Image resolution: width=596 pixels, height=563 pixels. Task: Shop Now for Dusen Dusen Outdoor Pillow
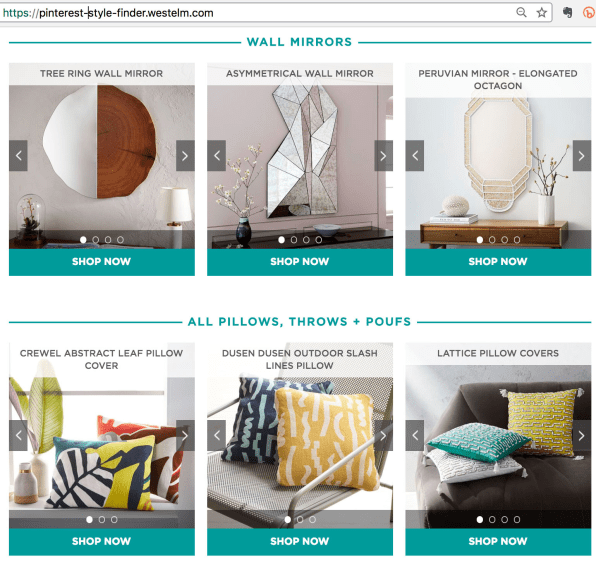(300, 542)
